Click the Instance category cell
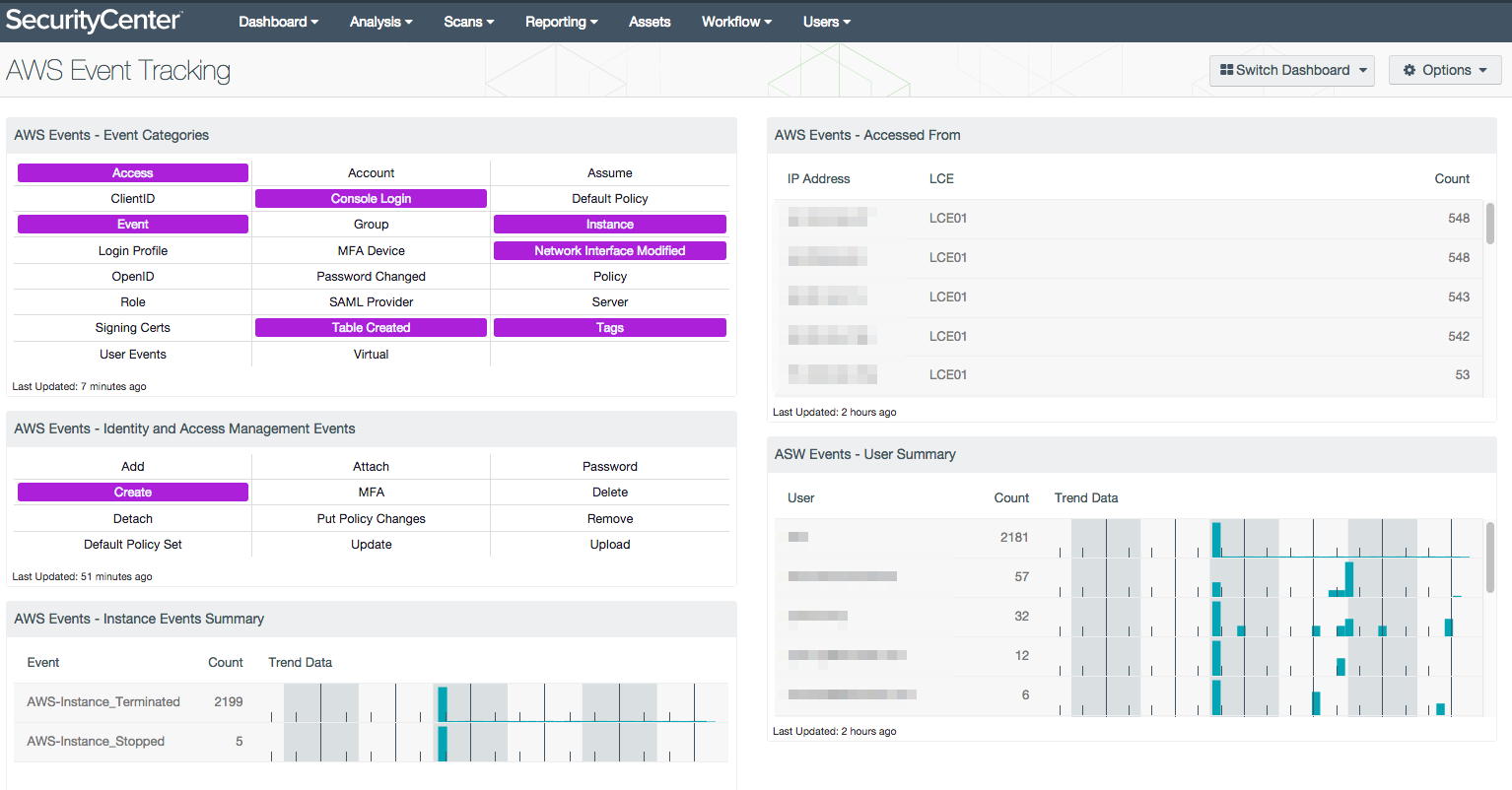 tap(610, 225)
